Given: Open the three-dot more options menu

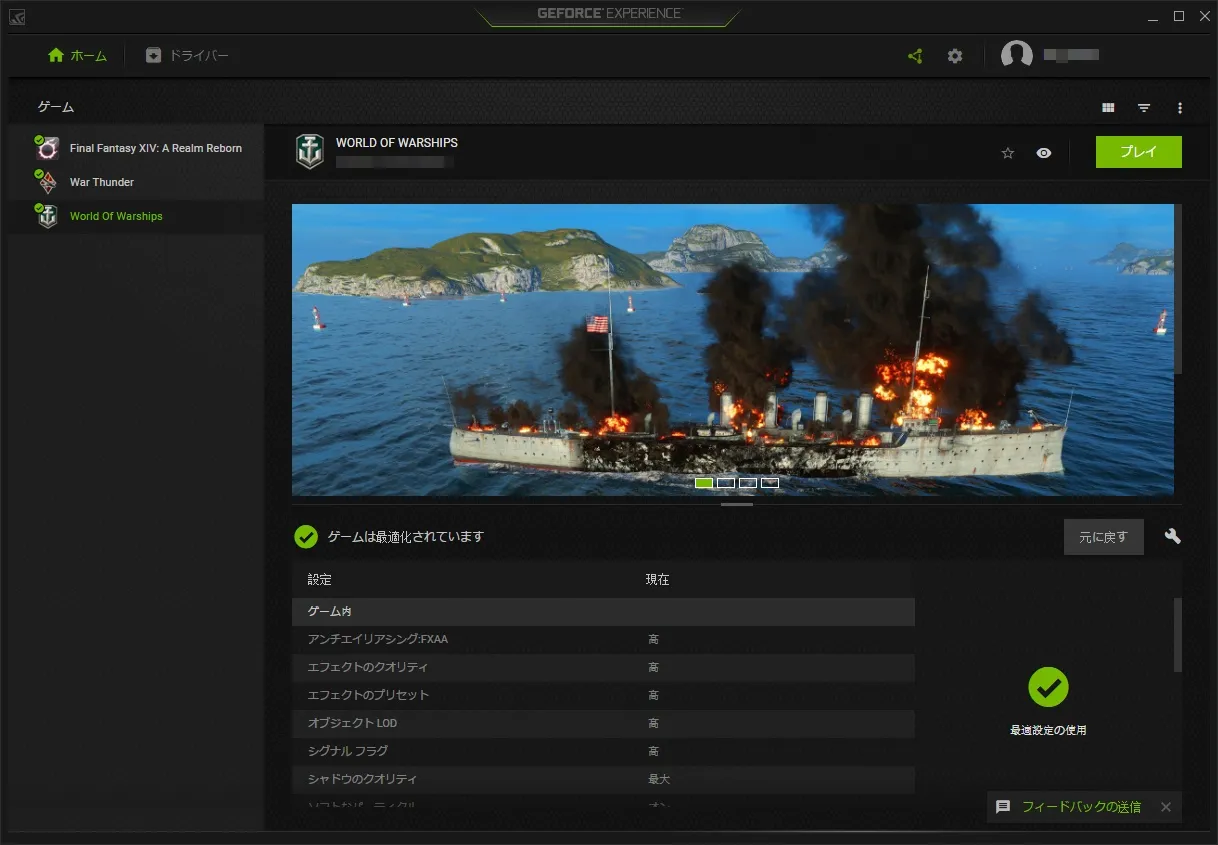Looking at the screenshot, I should [1180, 107].
